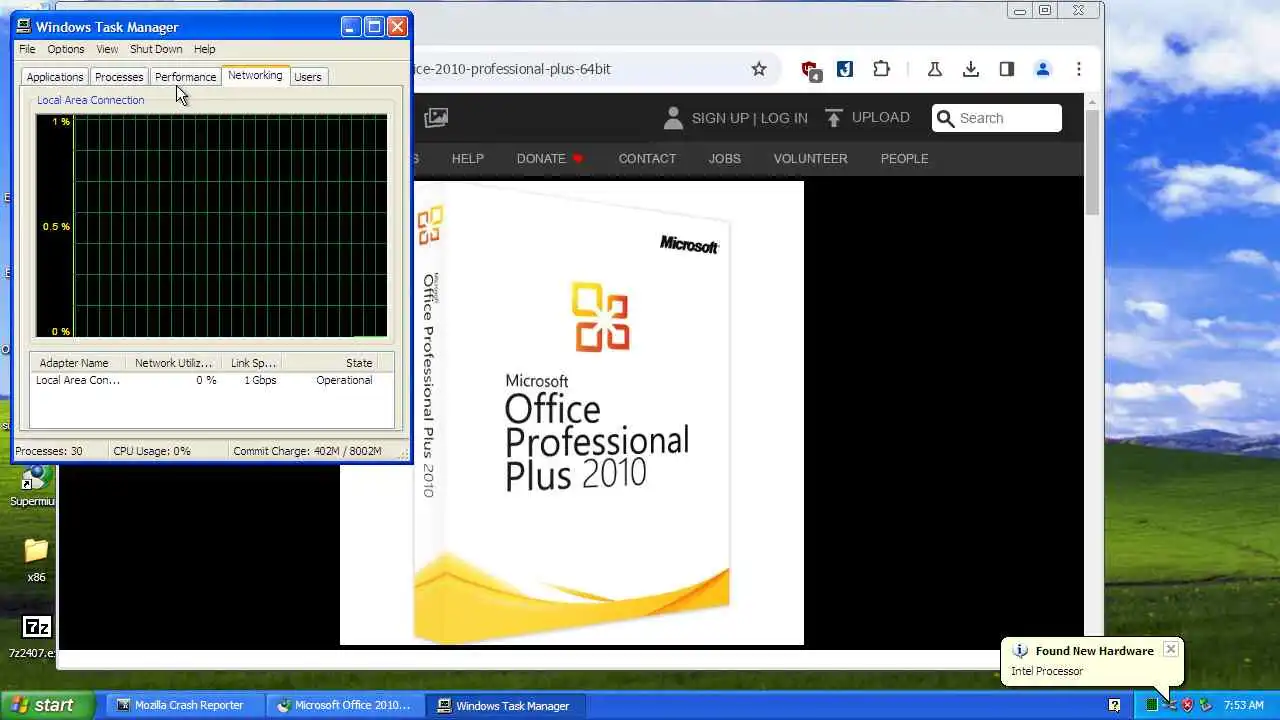Open the Chrome Labs flask icon
Screen dimensions: 1280x720
point(935,69)
